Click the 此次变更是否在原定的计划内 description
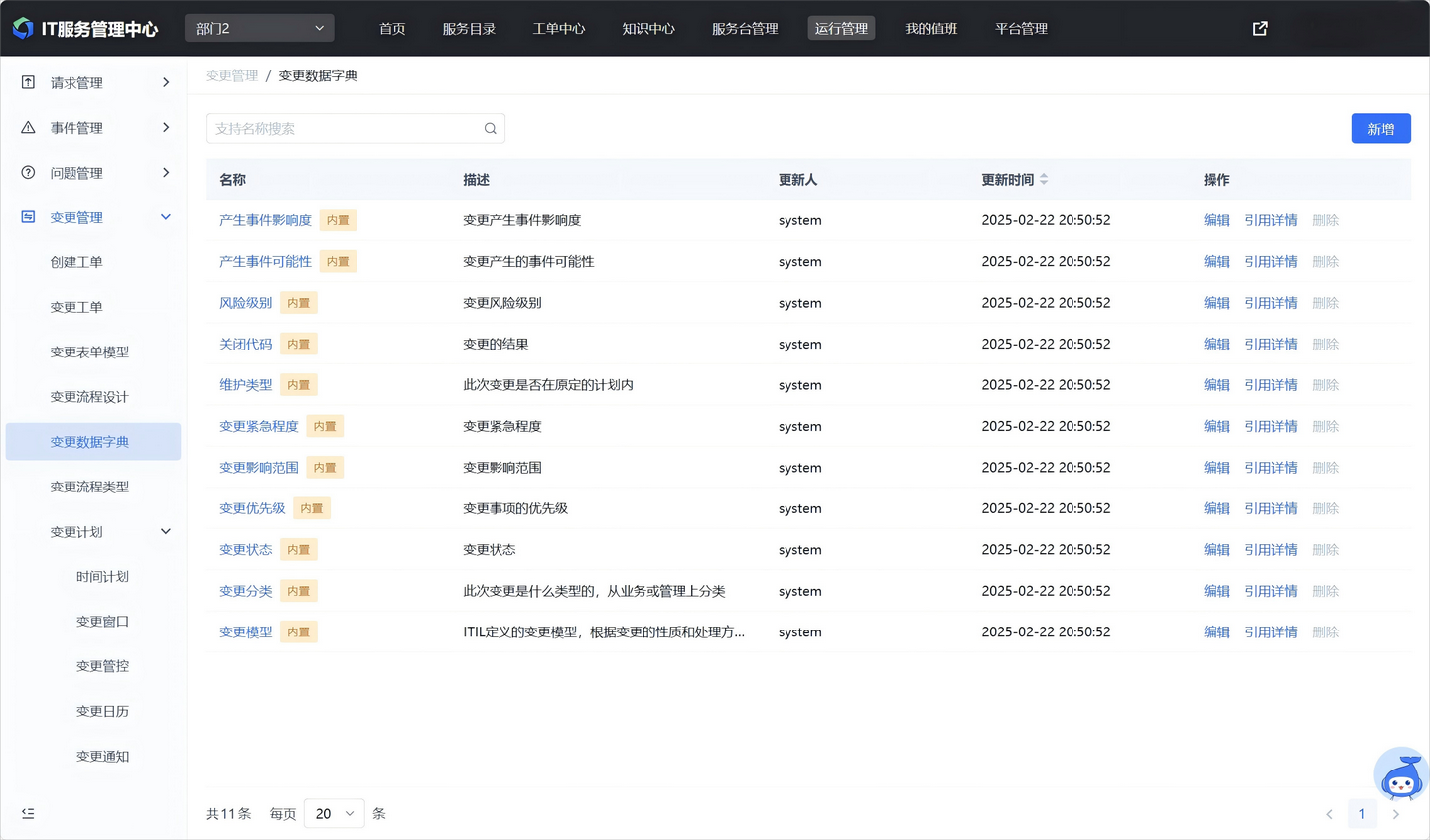Image resolution: width=1430 pixels, height=840 pixels. pyautogui.click(x=548, y=385)
